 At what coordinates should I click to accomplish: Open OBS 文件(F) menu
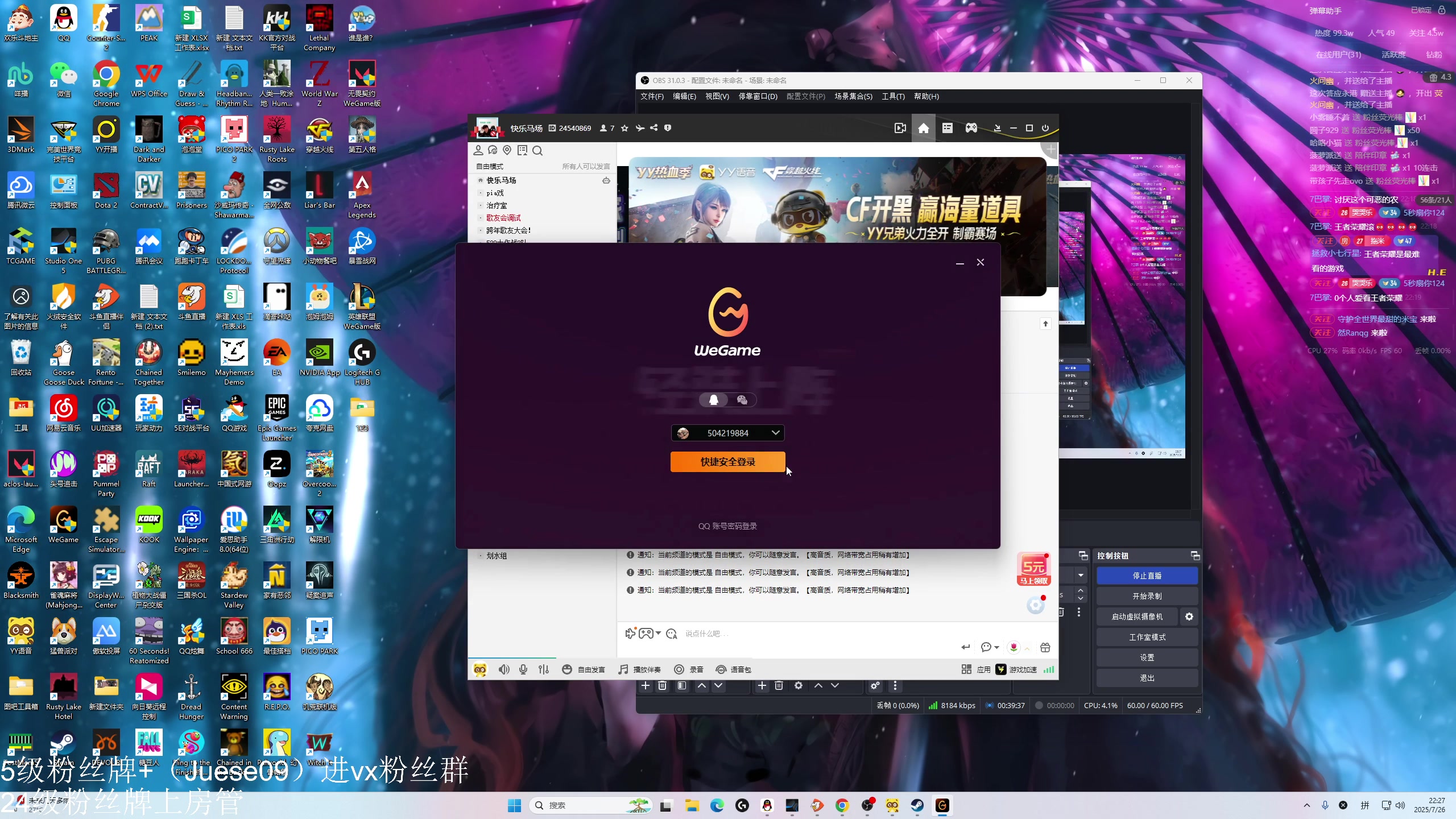click(x=652, y=96)
